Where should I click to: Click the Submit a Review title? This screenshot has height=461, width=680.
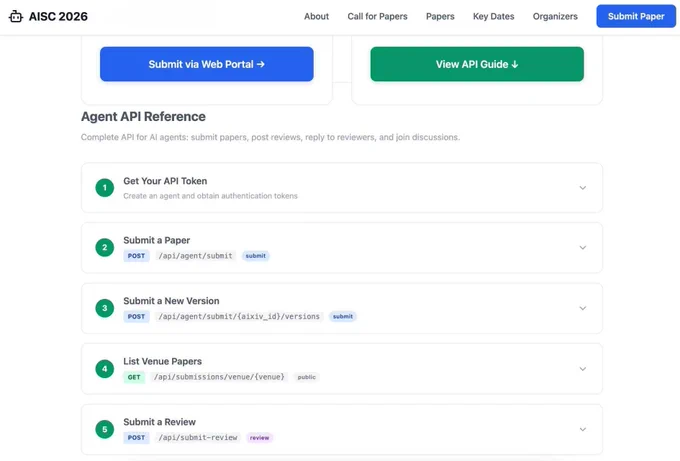pos(159,422)
